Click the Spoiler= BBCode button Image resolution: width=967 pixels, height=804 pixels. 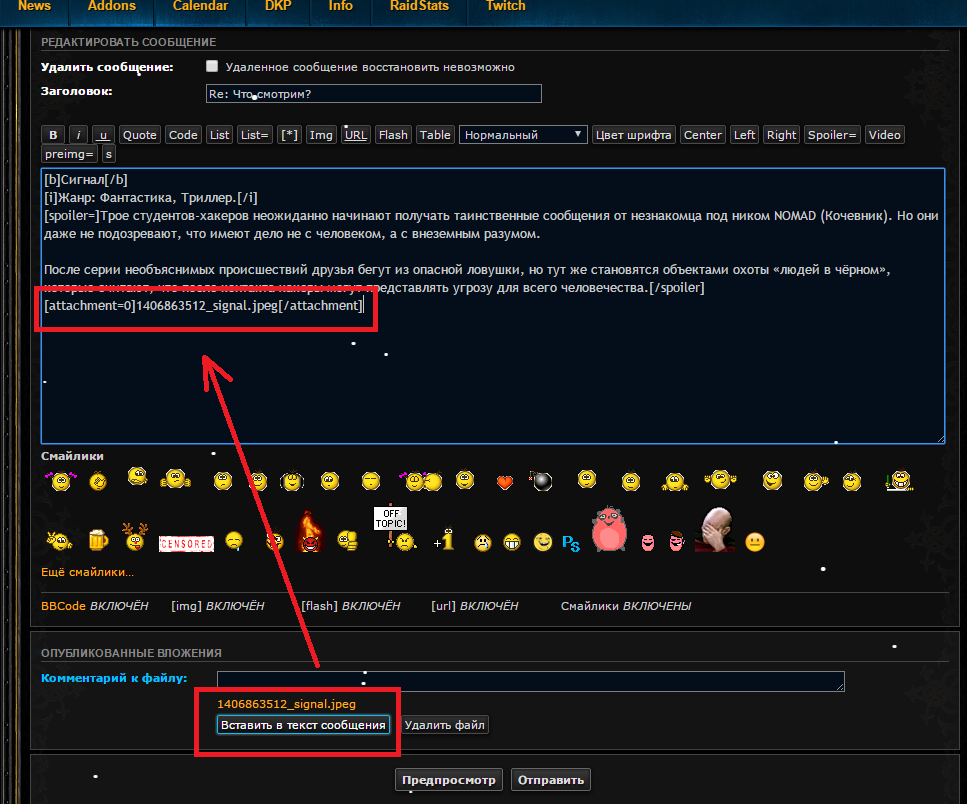(x=832, y=135)
